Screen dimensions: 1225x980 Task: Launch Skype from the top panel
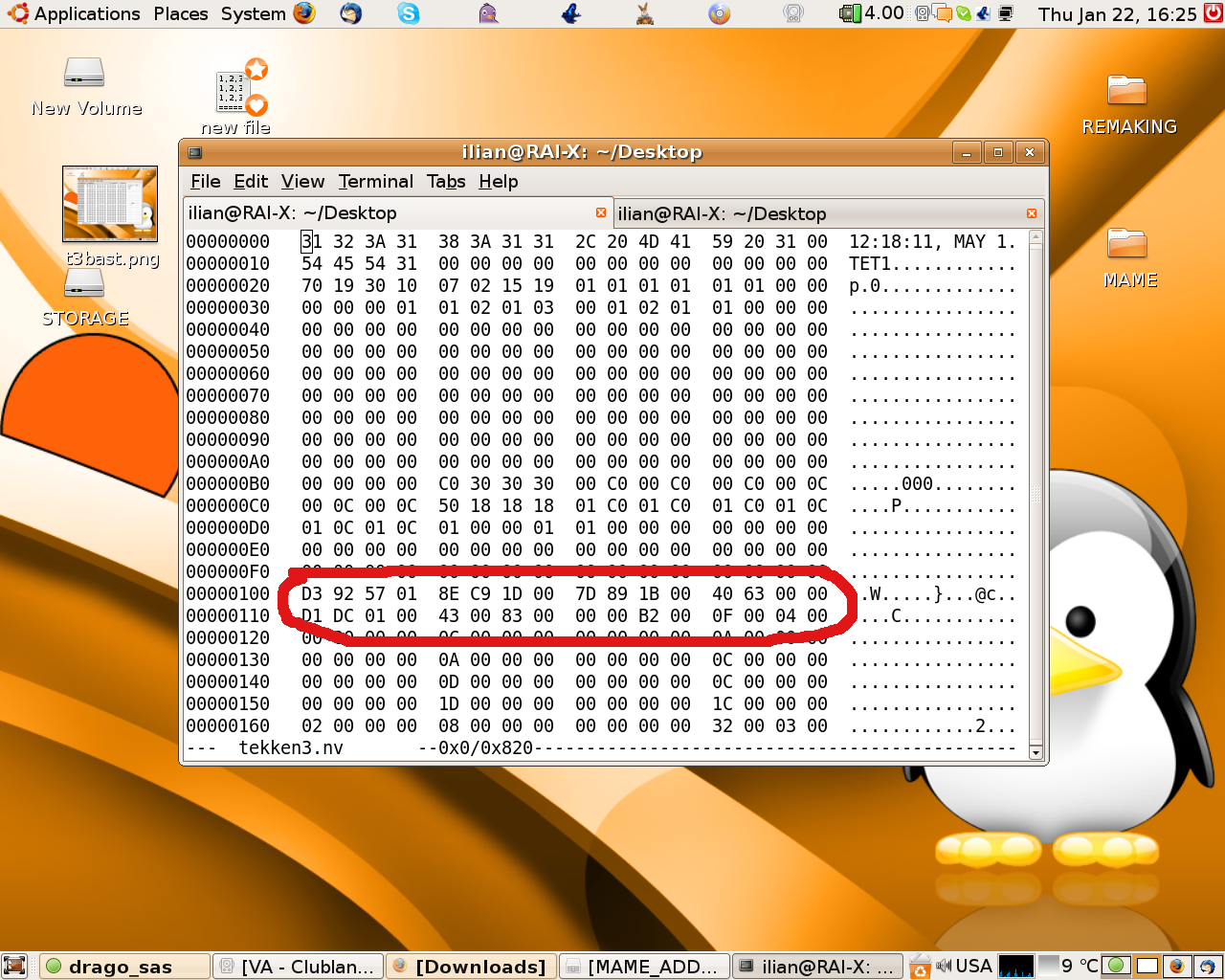pos(409,13)
